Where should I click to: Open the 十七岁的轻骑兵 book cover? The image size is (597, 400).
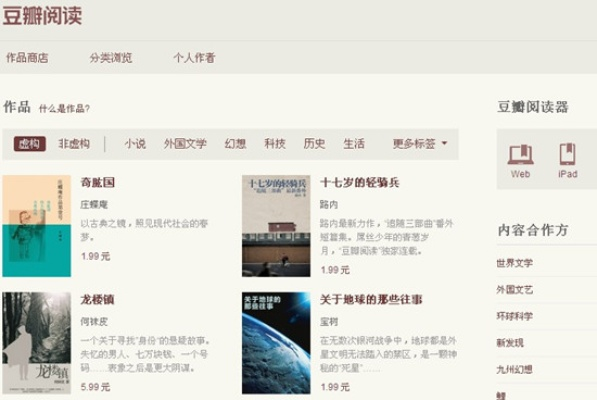click(276, 226)
